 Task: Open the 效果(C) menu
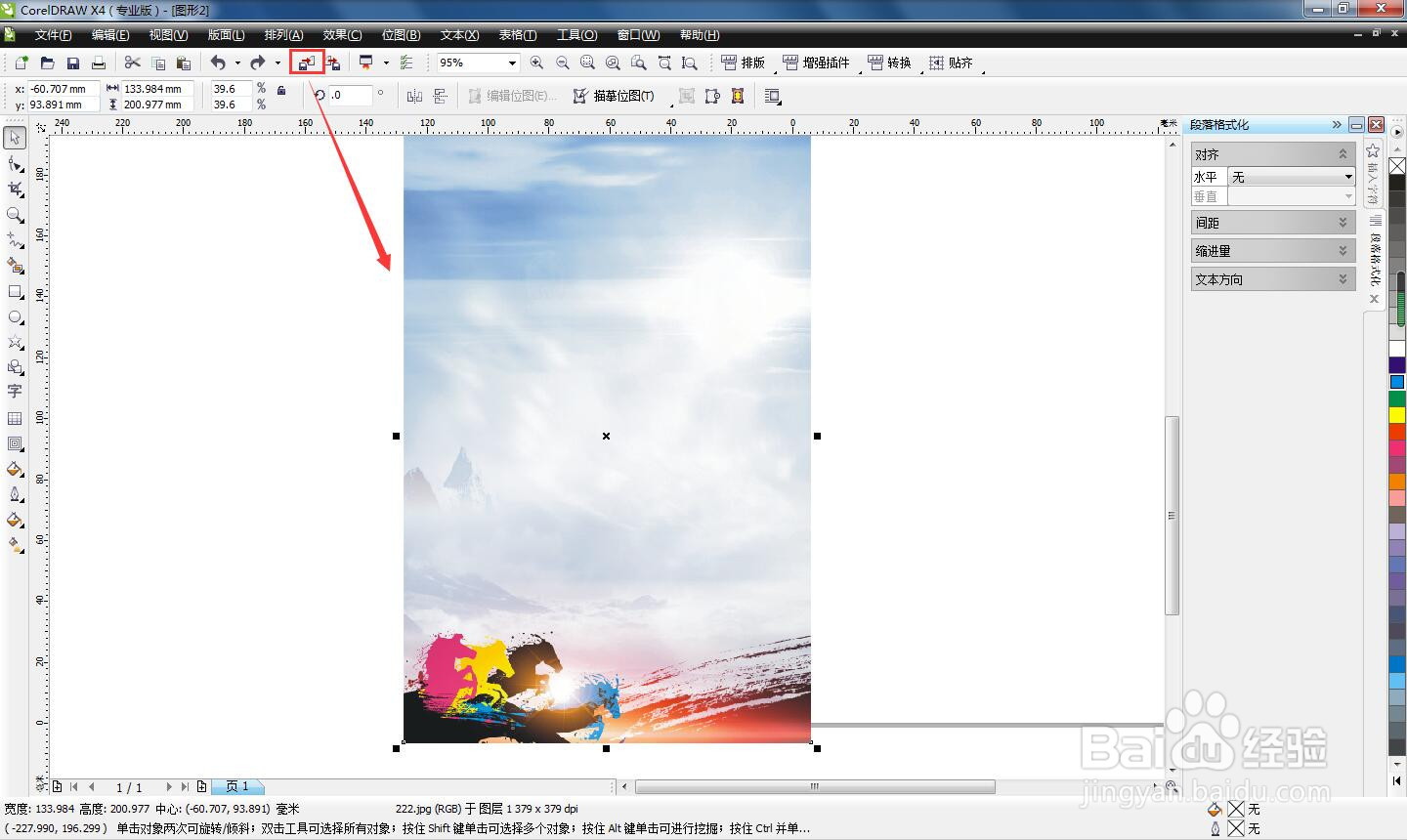click(x=342, y=35)
